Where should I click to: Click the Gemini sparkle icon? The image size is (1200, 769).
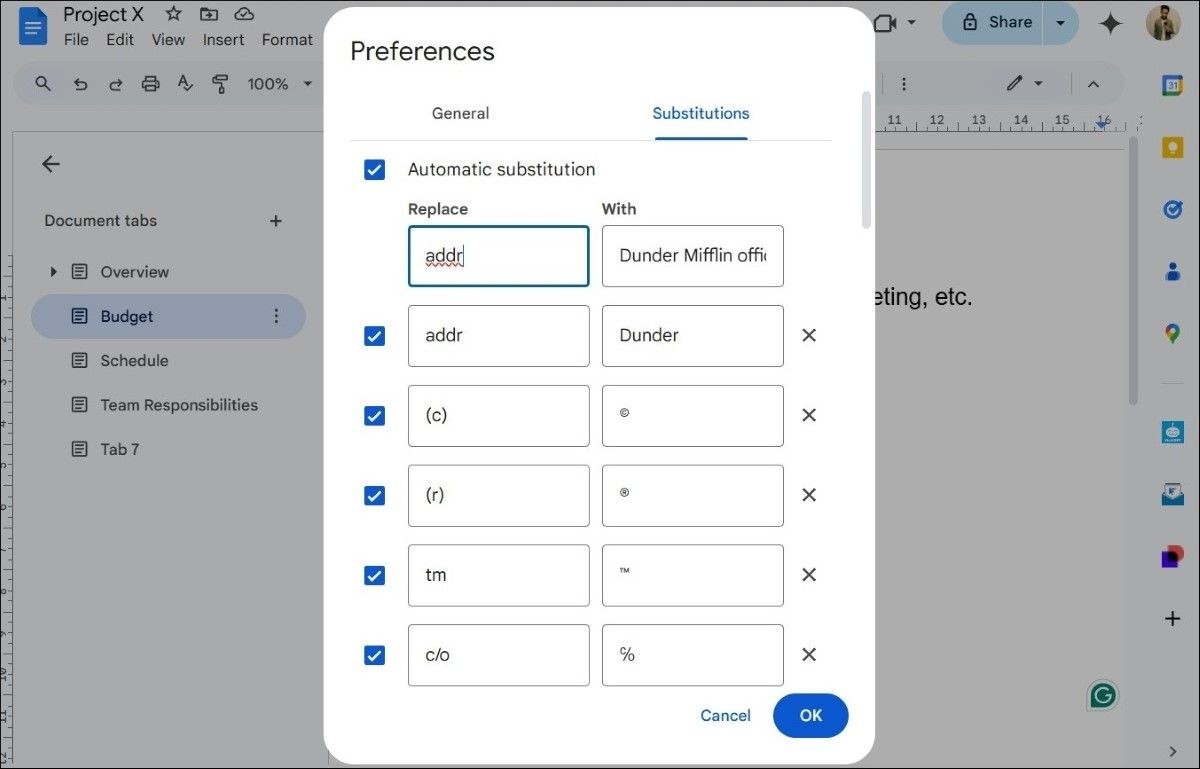pos(1110,24)
